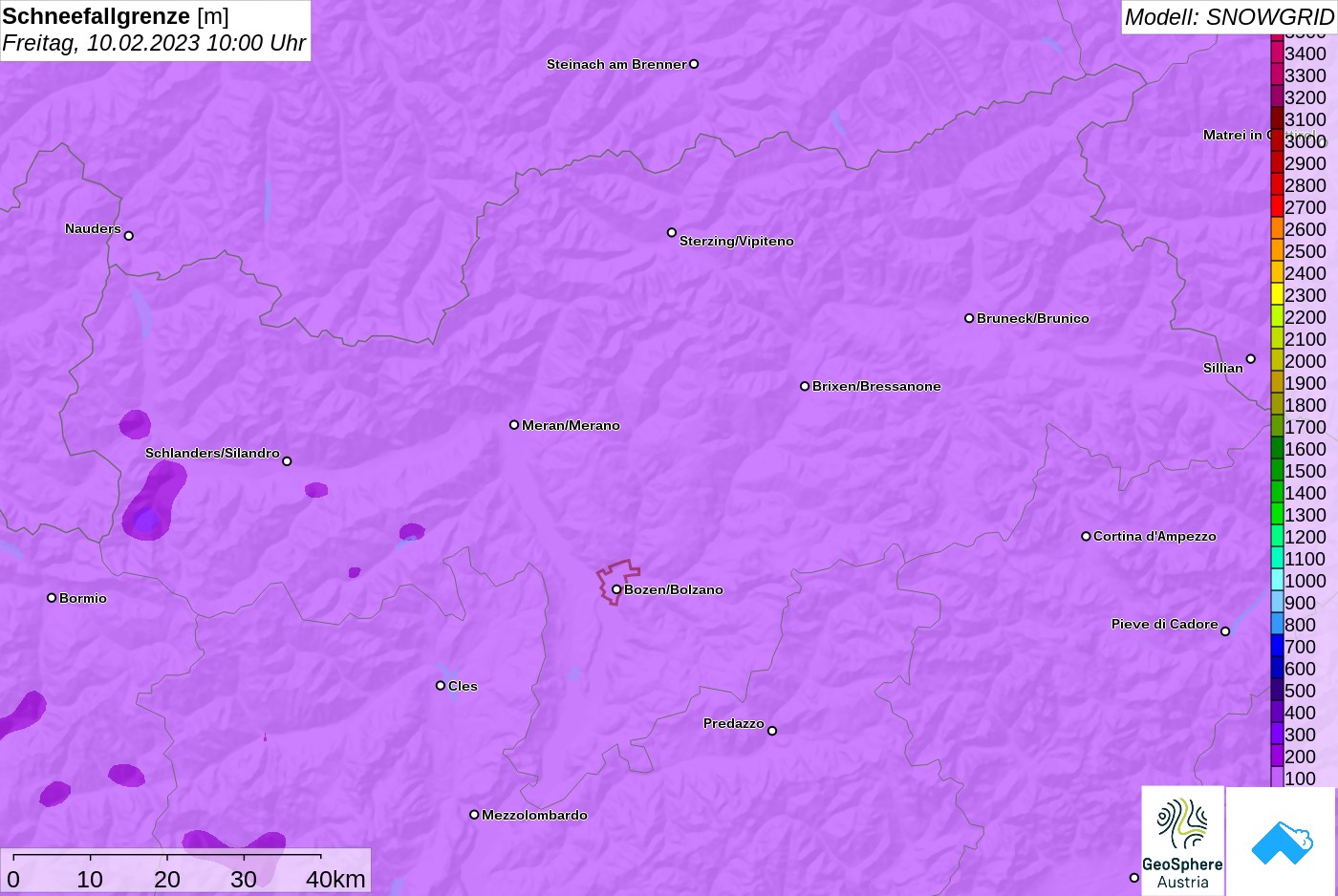Click the blue avalanche service logo

click(x=1282, y=842)
